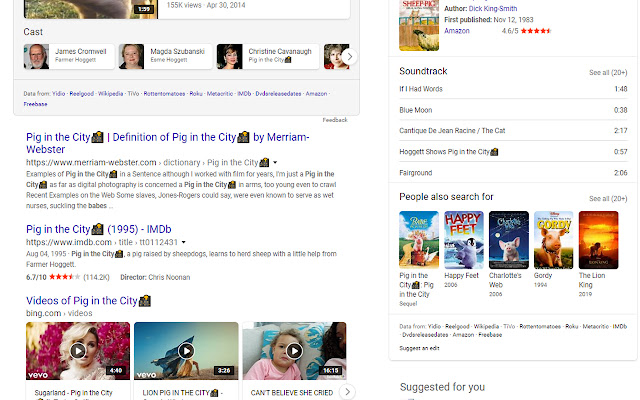Click See all (20+) for People also search for
The width and height of the screenshot is (640, 400).
pyautogui.click(x=608, y=198)
